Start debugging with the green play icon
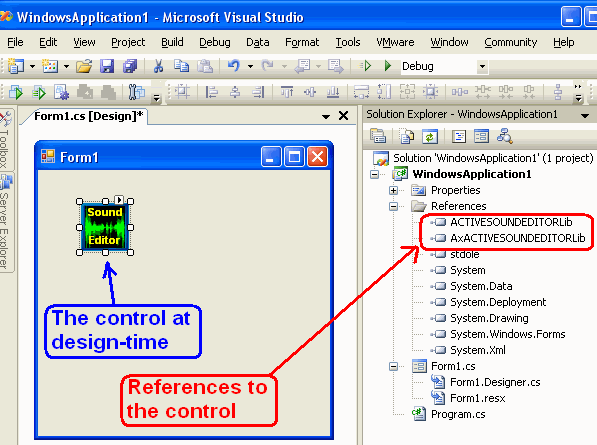 [388, 66]
